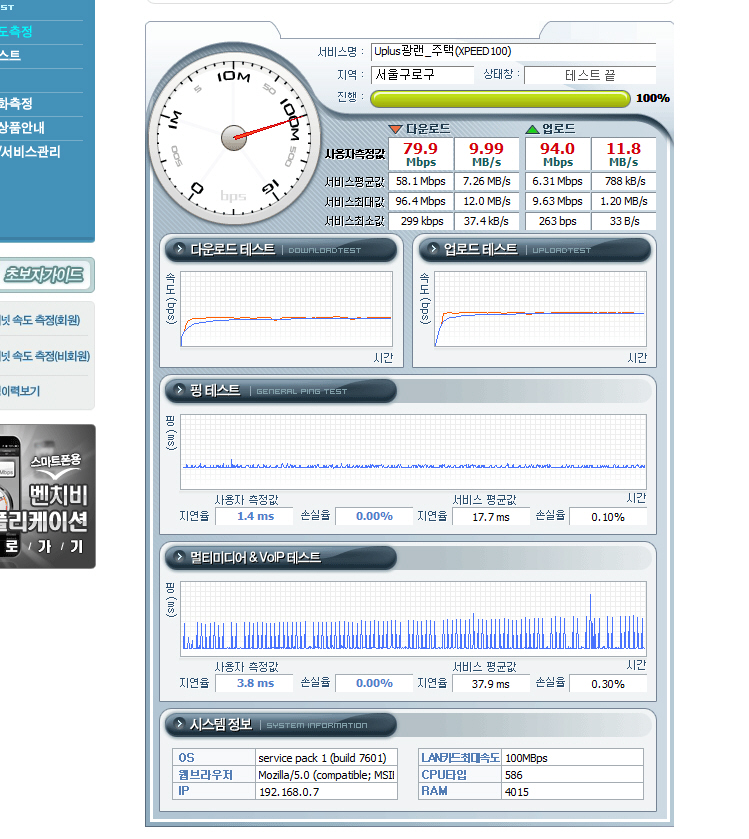749x839 pixels.
Task: Click the 58.1 Mbps average cell
Action: coord(421,181)
